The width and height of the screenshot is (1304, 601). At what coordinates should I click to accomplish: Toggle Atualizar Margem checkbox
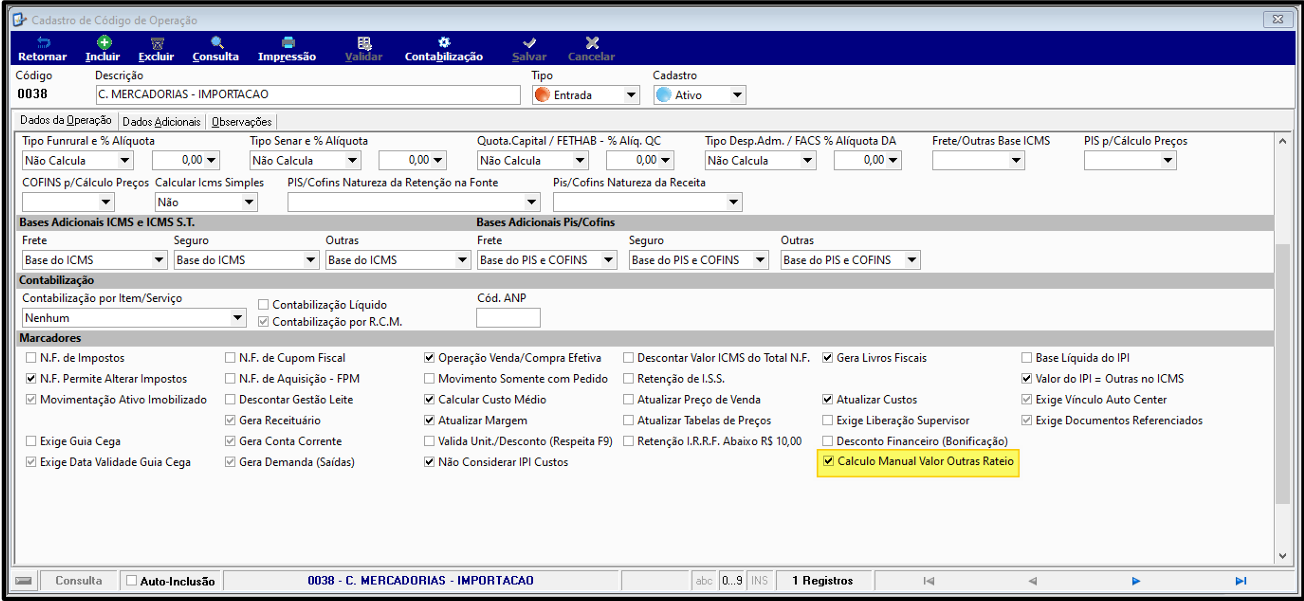[430, 420]
